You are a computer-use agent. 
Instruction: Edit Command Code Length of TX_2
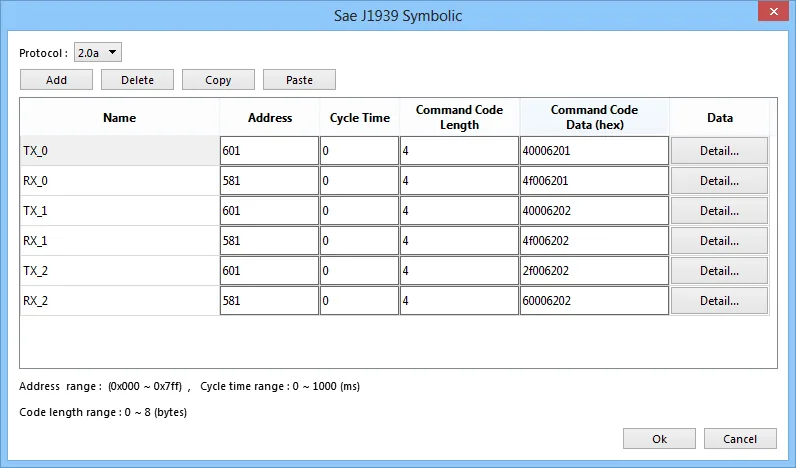459,271
